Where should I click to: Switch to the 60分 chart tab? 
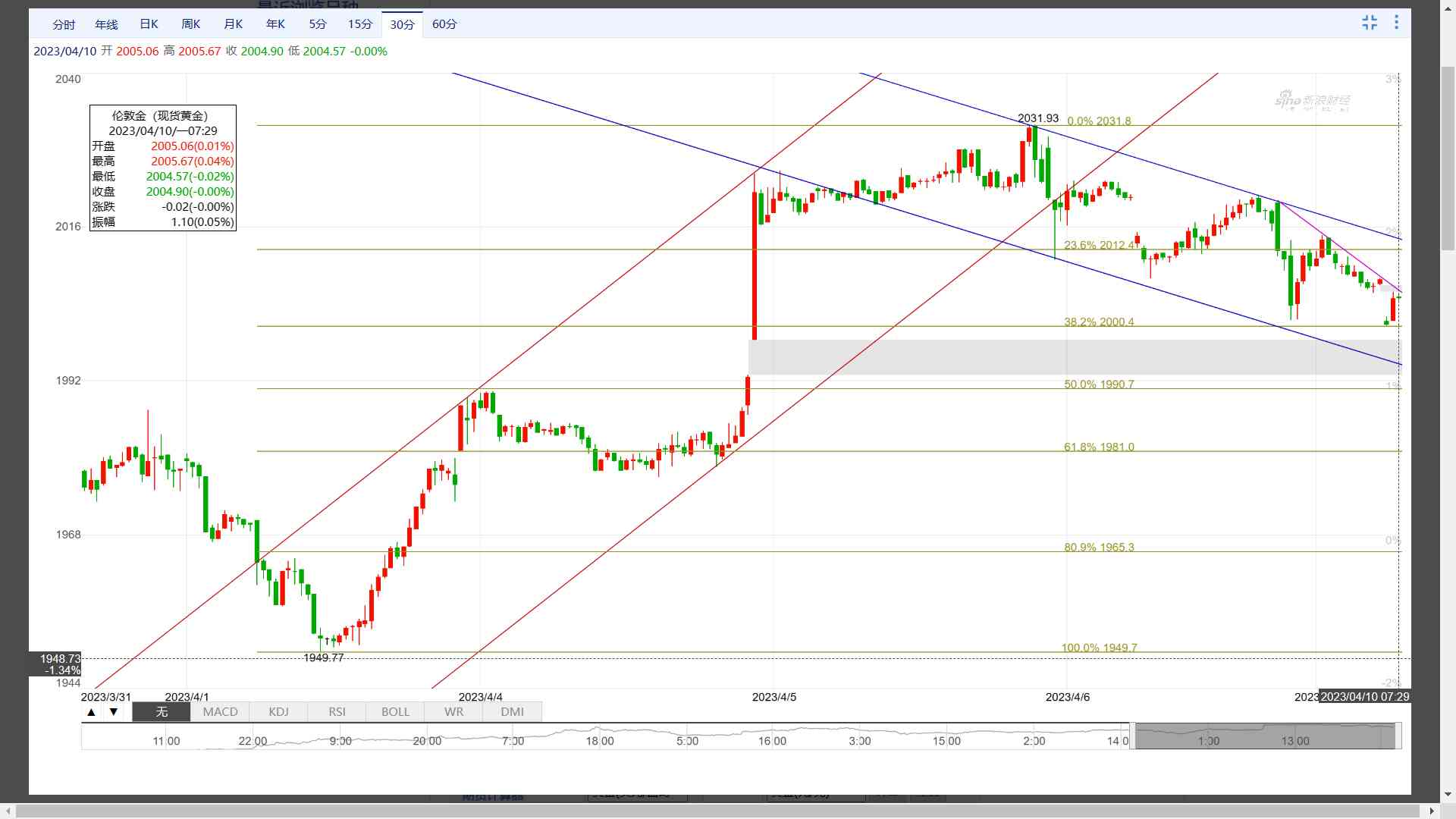pos(444,24)
